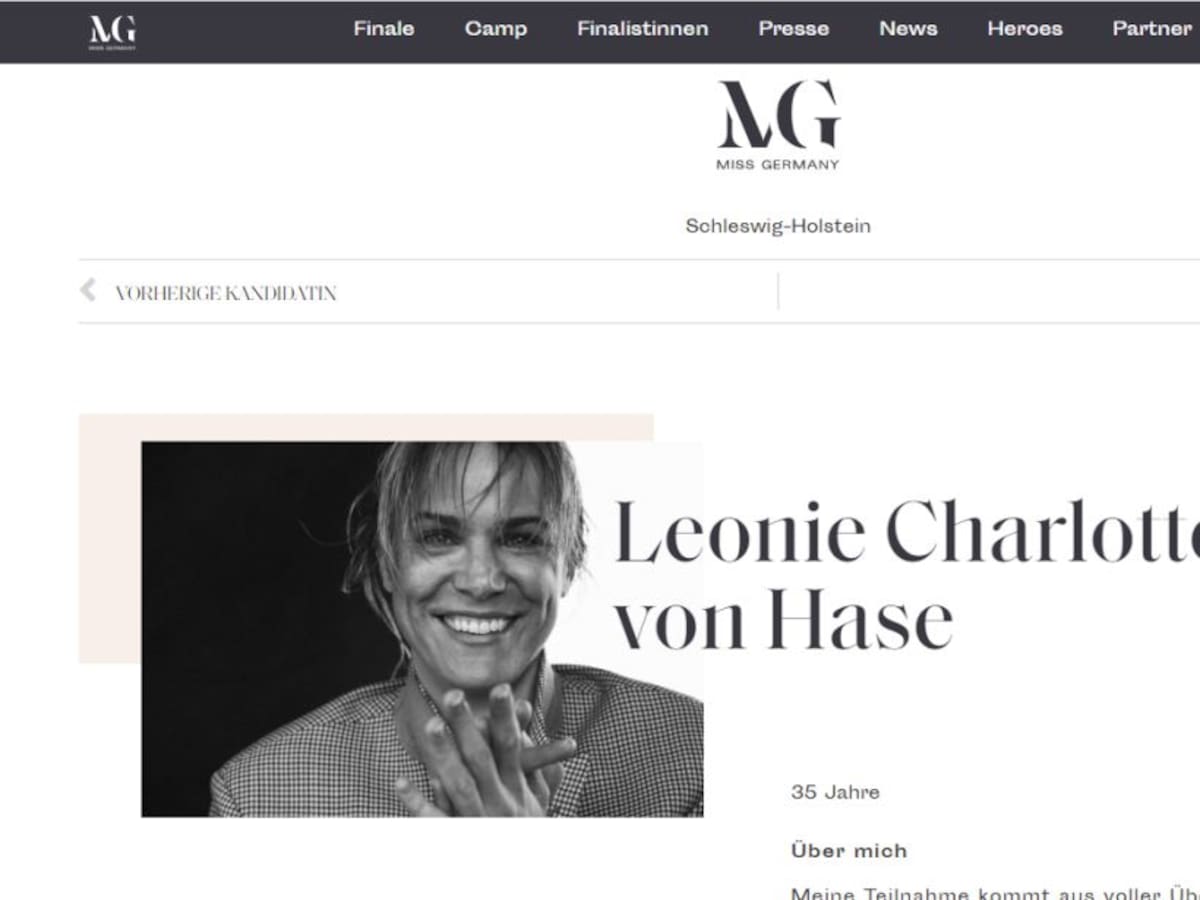Click the right half of candidate navigation bar

(x=989, y=291)
